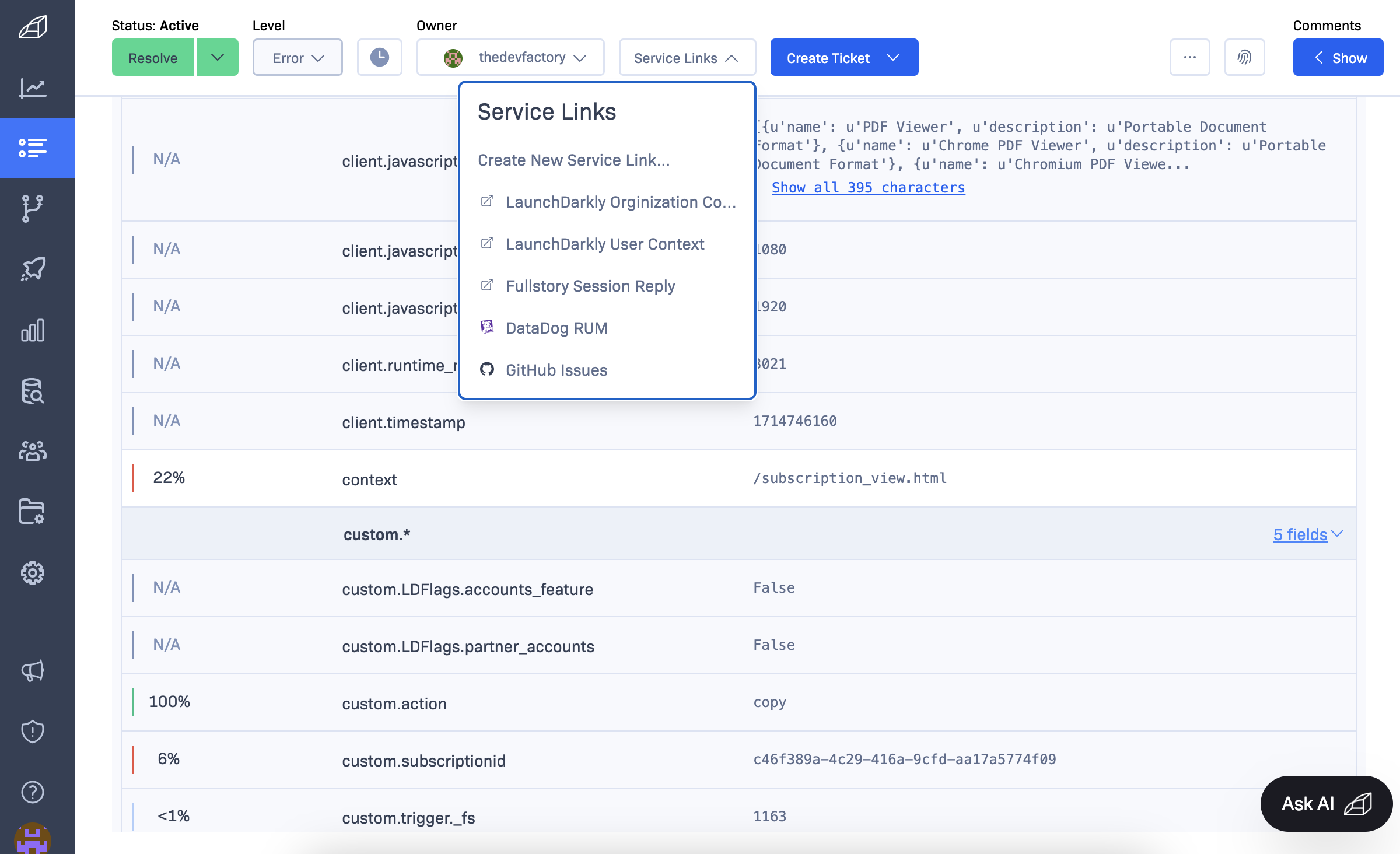
Task: Click the snooze clock icon button
Action: pos(380,57)
